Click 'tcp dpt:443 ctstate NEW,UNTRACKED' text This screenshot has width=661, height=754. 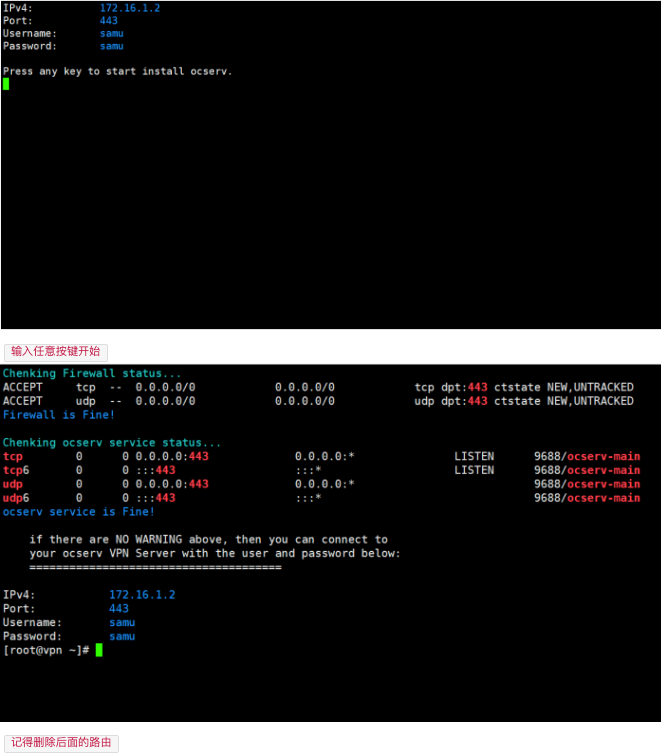[524, 387]
